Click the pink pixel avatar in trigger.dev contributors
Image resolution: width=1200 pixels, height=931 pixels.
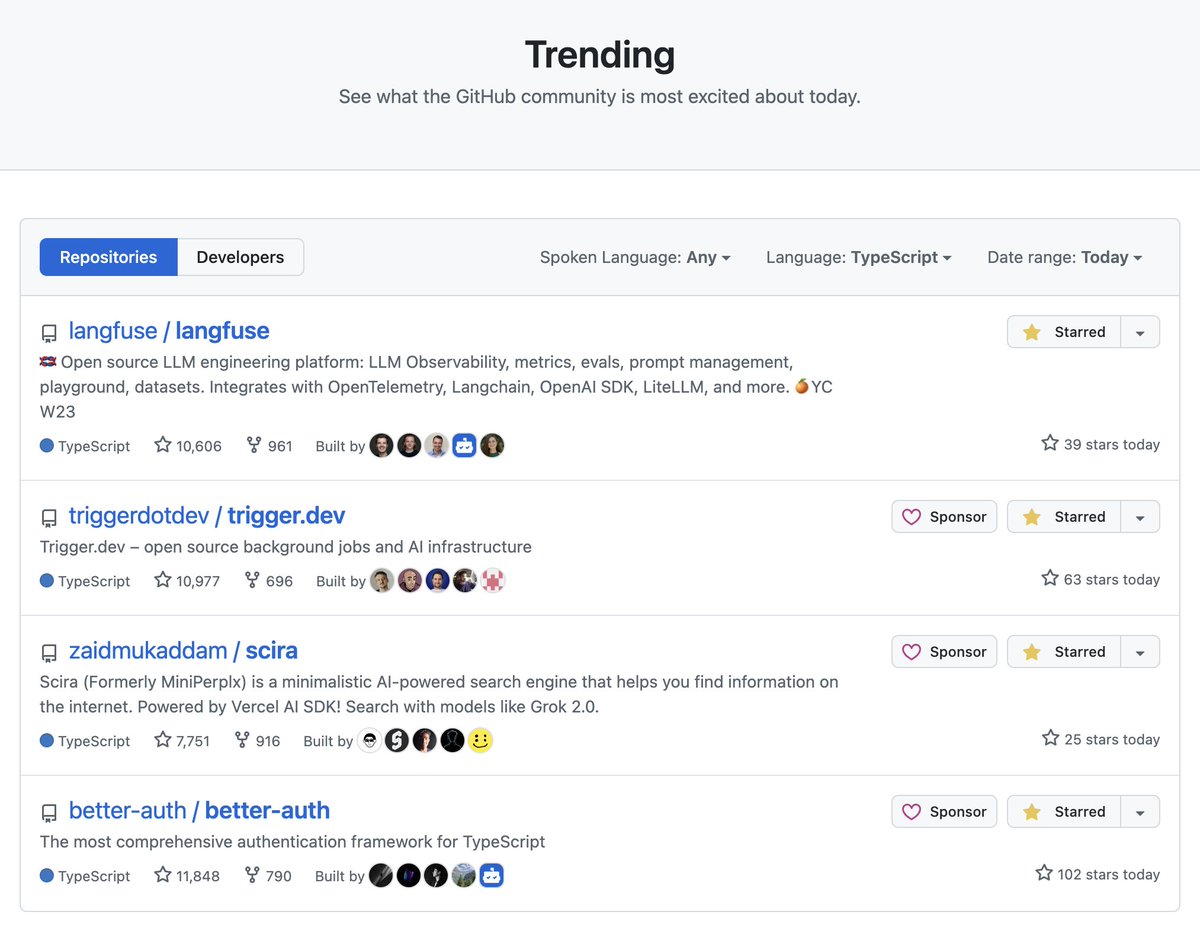(493, 580)
